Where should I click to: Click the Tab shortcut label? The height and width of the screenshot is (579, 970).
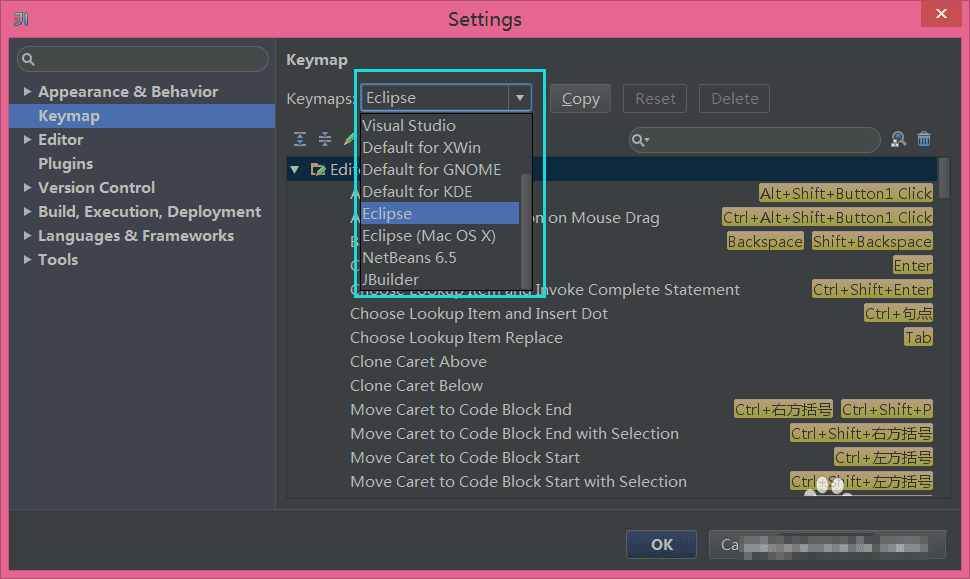918,338
